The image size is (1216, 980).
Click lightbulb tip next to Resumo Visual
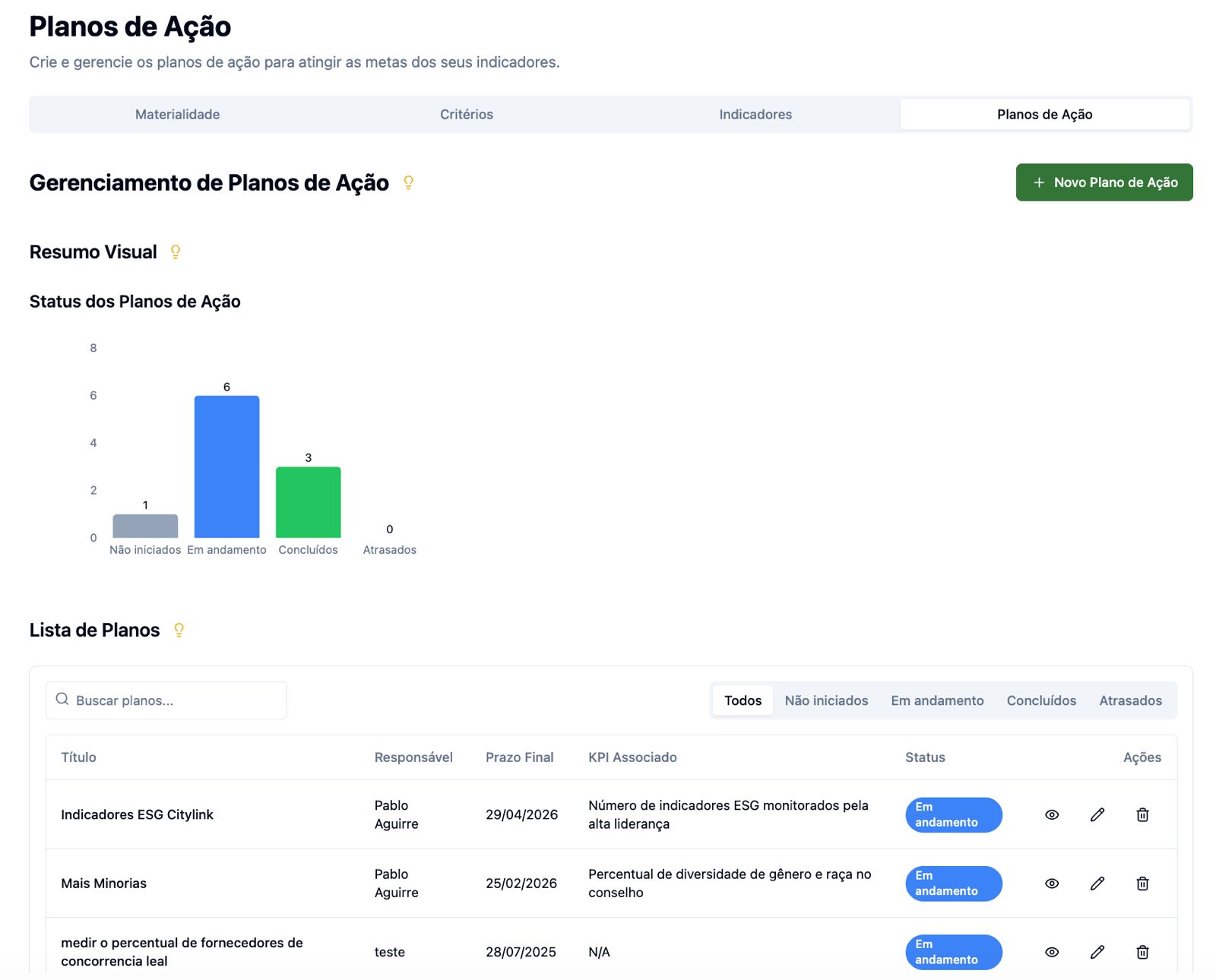tap(176, 252)
